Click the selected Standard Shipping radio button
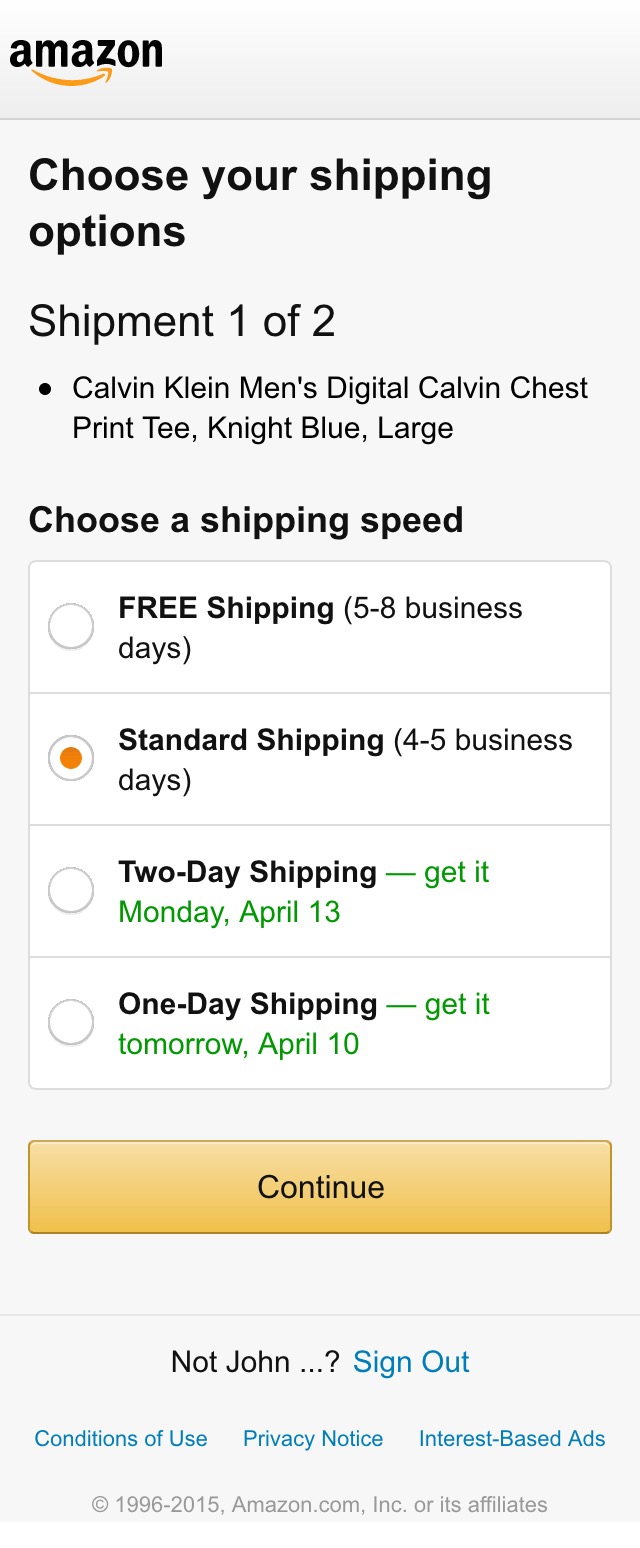Viewport: 640px width, 1548px height. [70, 757]
